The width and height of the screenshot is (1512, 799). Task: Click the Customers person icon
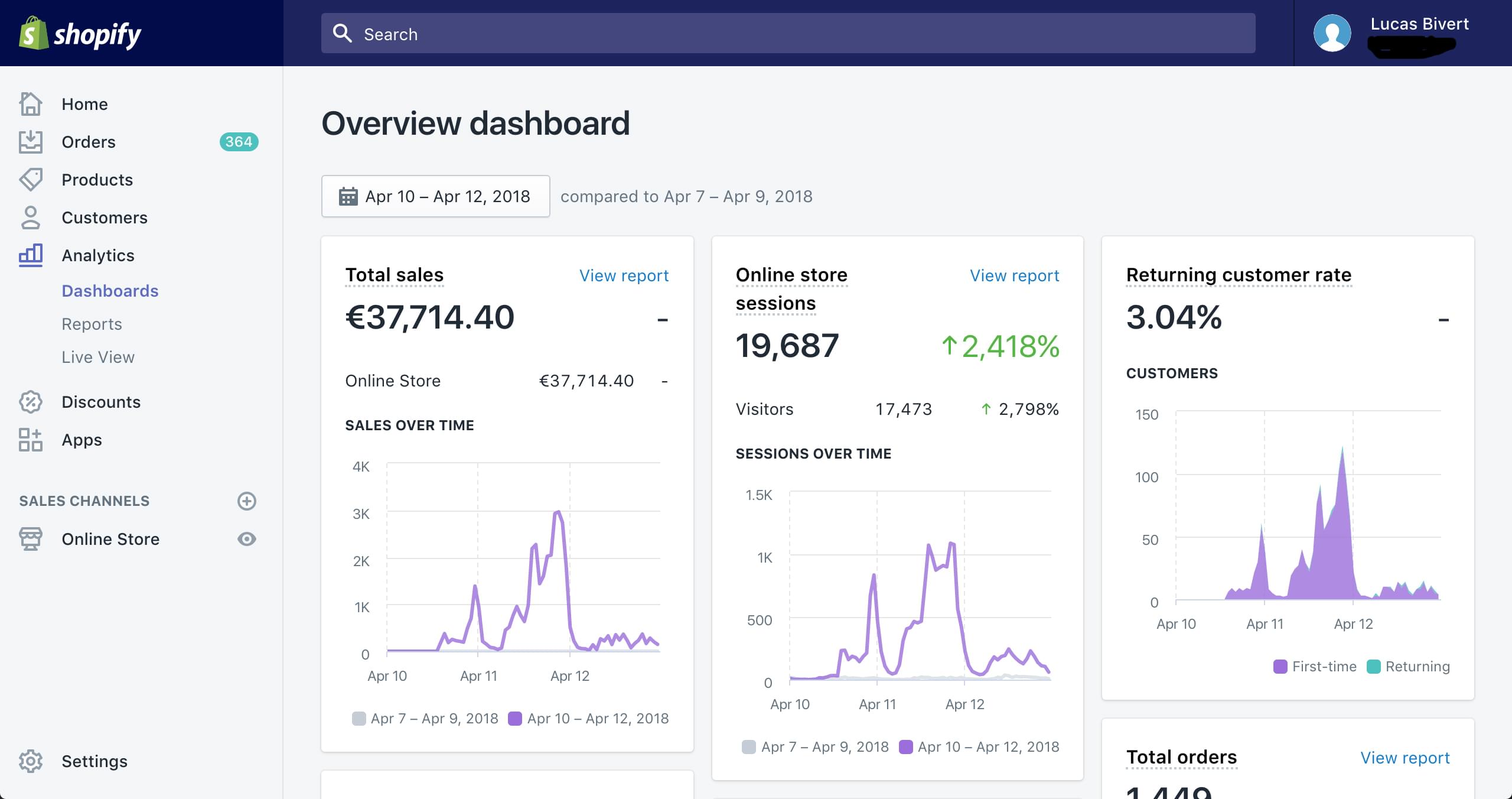pos(31,217)
